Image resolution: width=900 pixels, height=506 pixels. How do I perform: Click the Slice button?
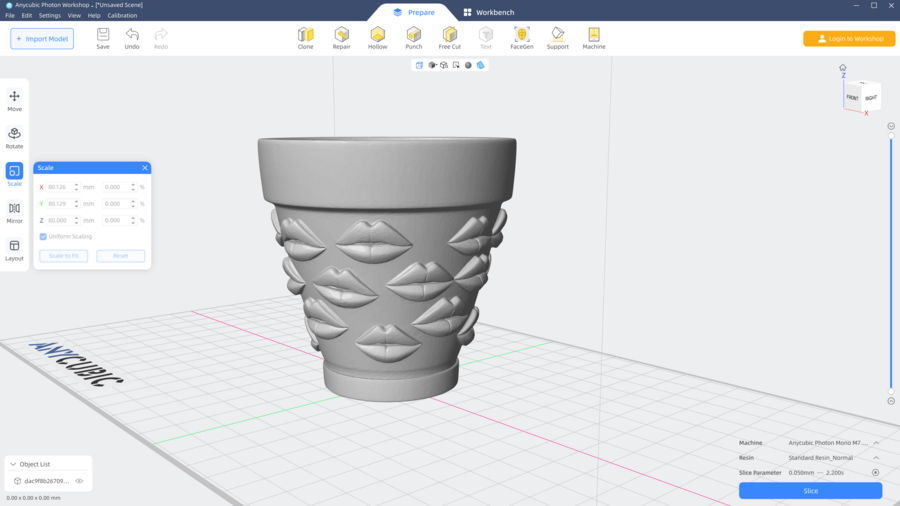coord(810,491)
